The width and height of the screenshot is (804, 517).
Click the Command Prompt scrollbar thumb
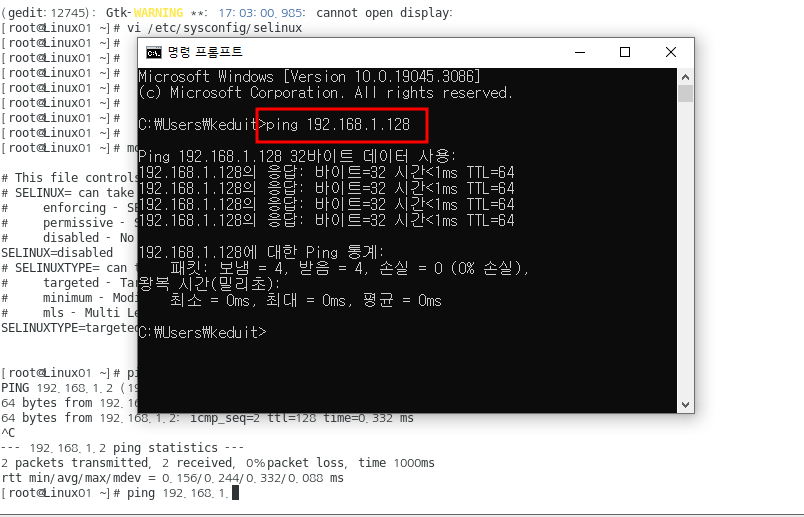coord(686,94)
